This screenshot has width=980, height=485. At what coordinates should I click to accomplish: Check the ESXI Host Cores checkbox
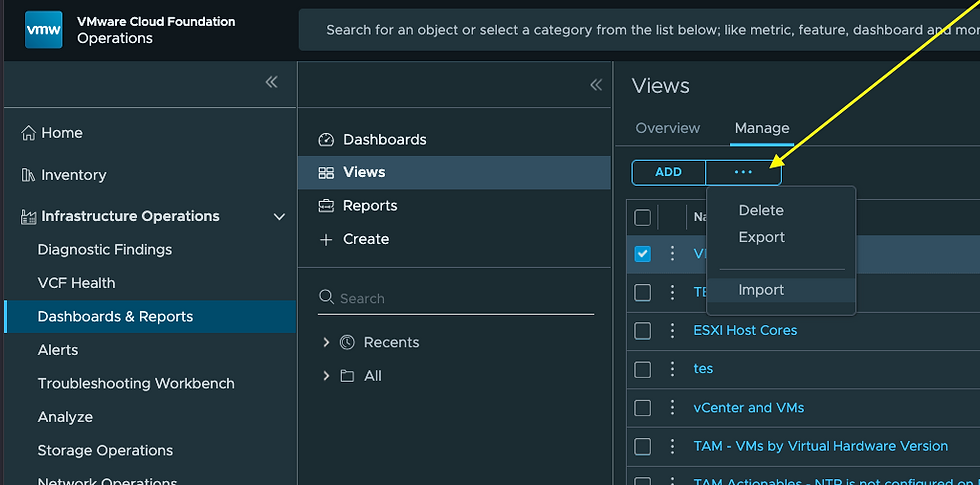(x=643, y=331)
